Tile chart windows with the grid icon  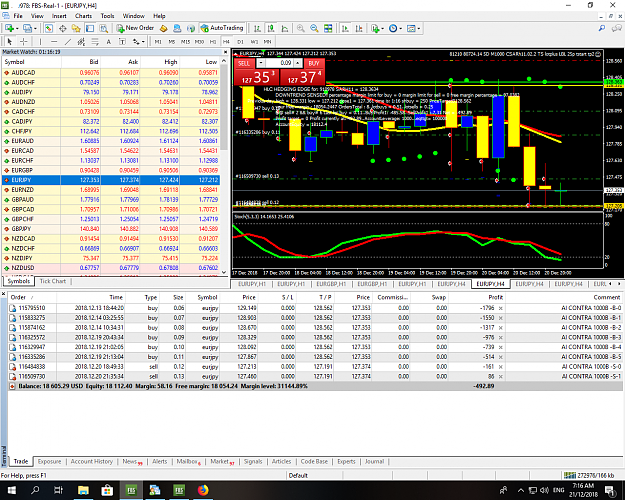click(x=328, y=28)
